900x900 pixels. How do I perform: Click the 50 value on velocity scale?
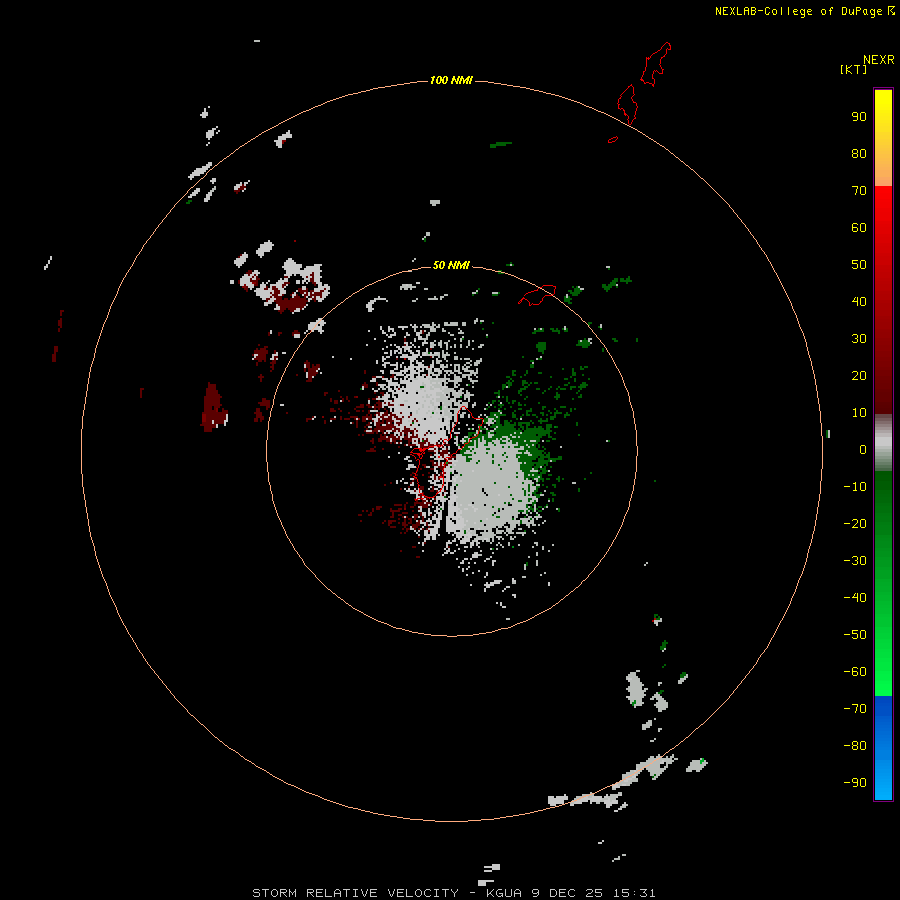coord(859,265)
